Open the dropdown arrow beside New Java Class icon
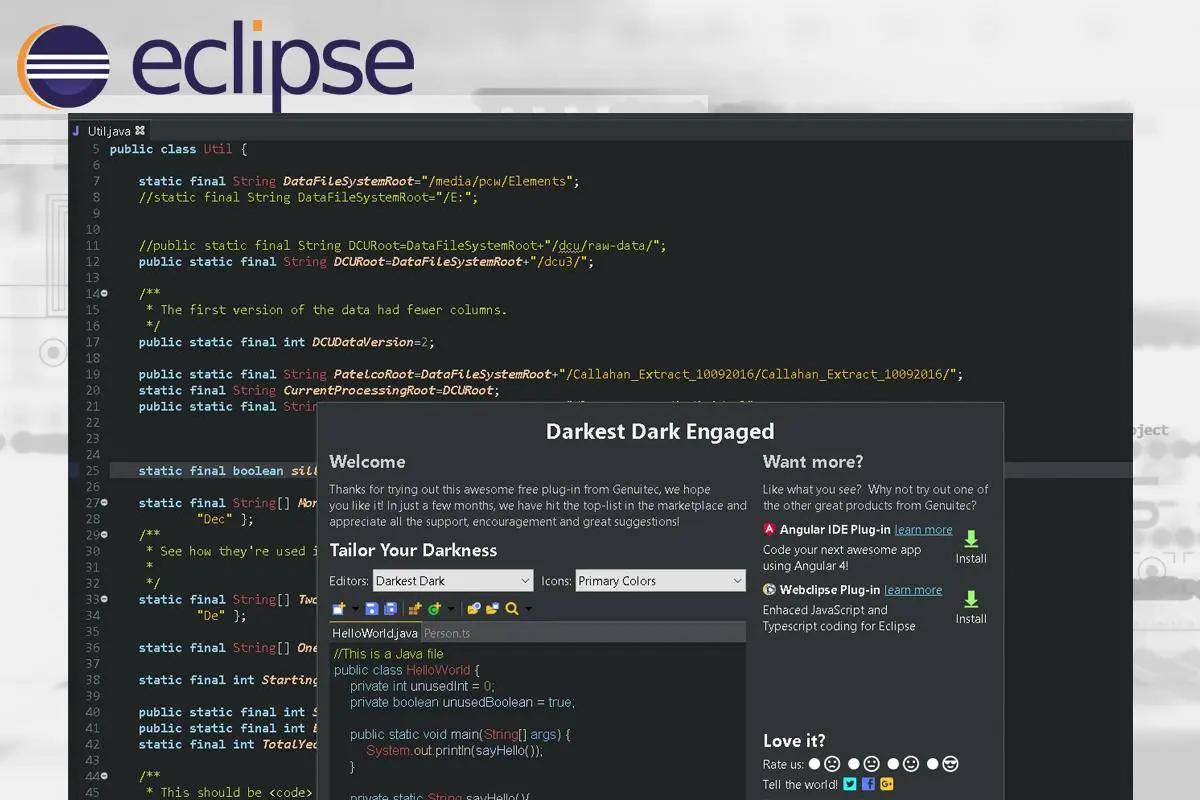Screen dimensions: 1200x800 click(451, 609)
